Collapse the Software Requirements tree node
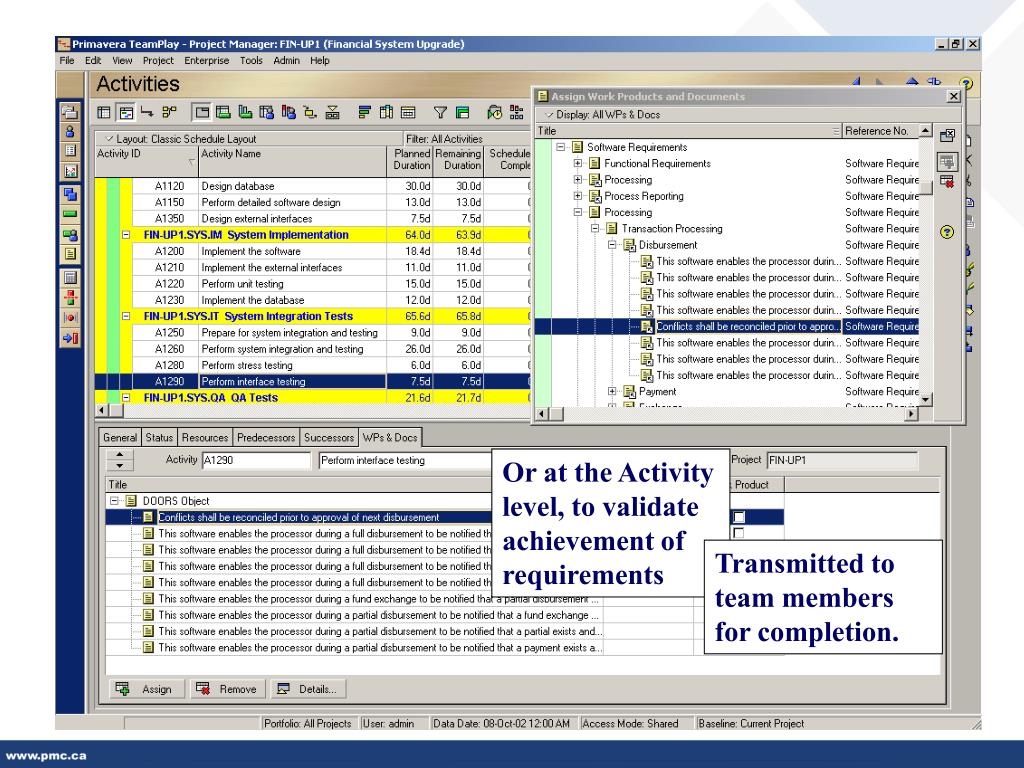Viewport: 1024px width, 768px height. (560, 147)
